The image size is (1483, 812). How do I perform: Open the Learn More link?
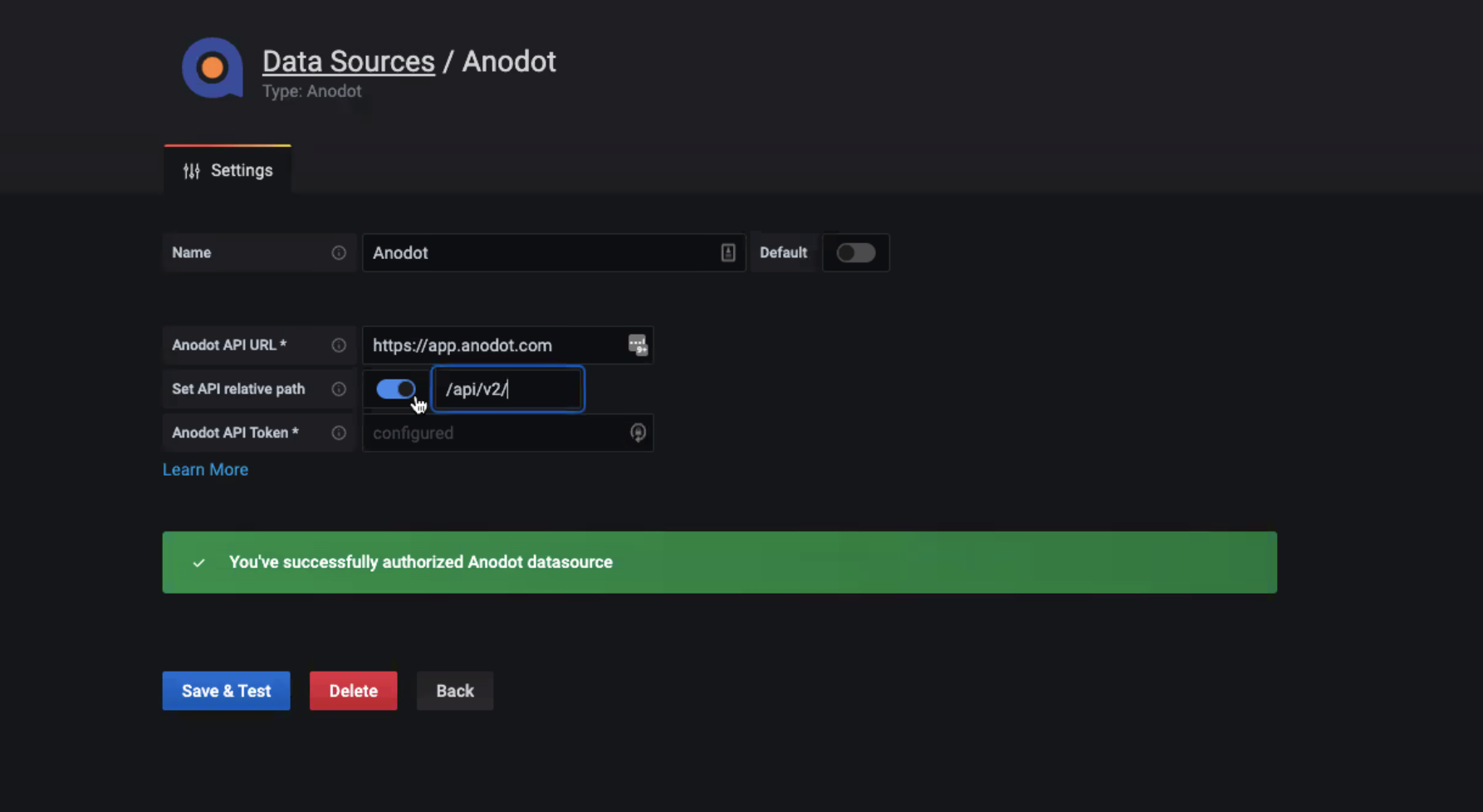(205, 470)
